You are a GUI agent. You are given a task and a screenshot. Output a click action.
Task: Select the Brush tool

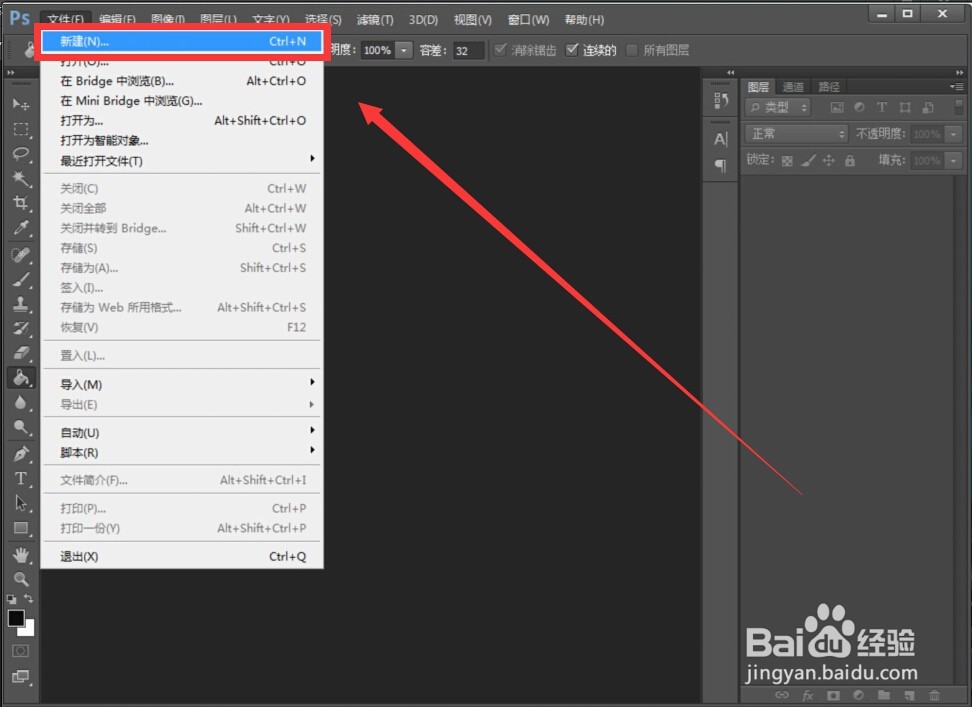20,279
